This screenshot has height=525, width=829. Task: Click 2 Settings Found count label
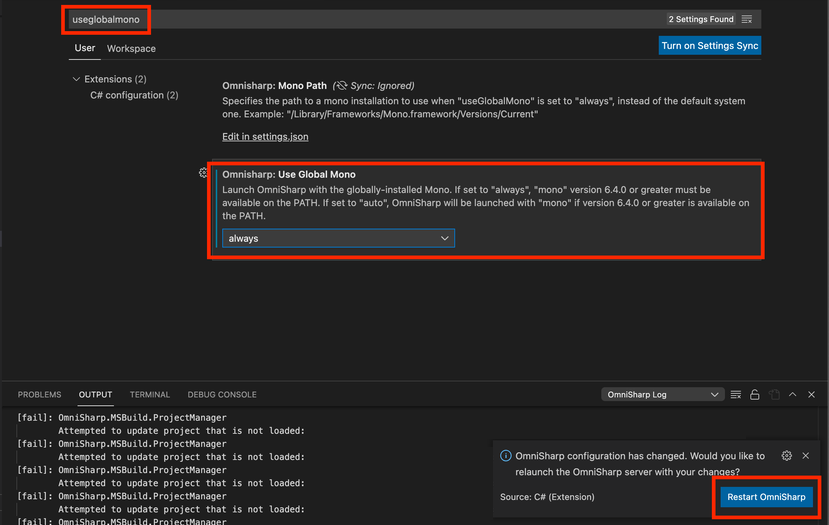click(701, 19)
